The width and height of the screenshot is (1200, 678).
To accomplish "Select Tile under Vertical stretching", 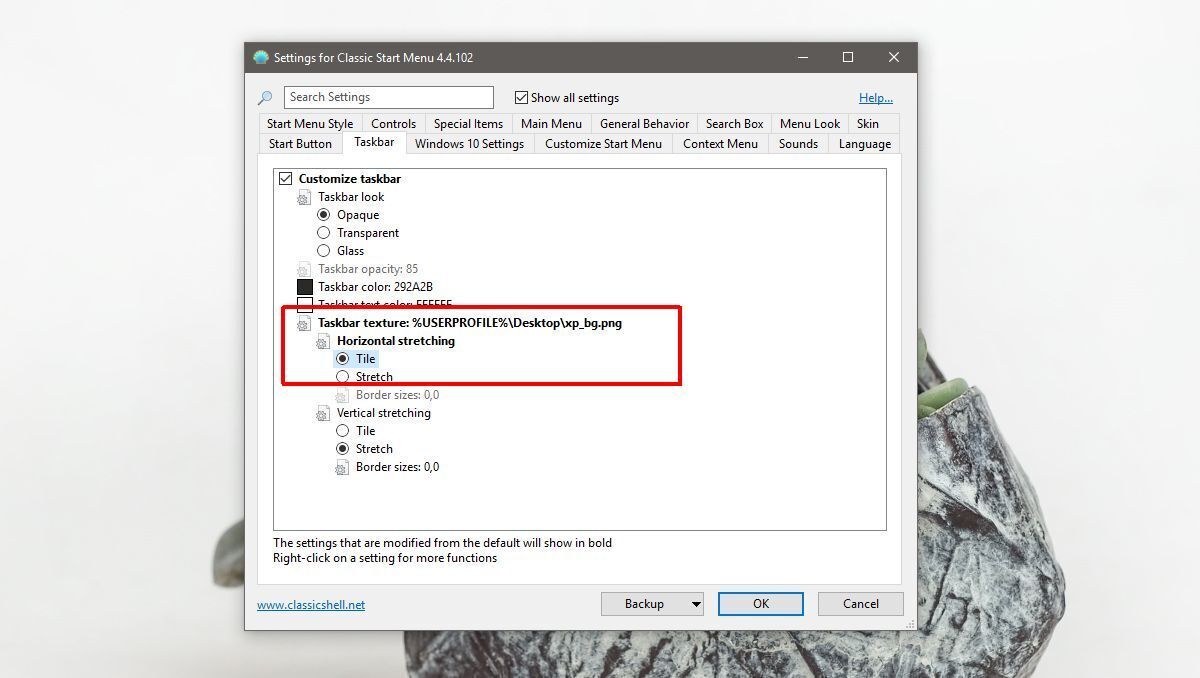I will click(343, 430).
